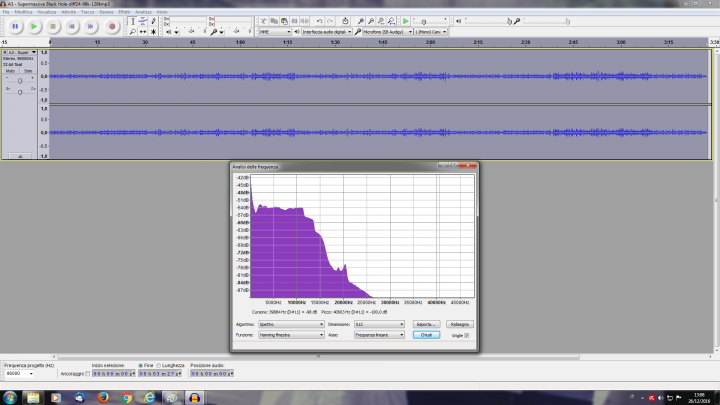Image resolution: width=720 pixels, height=405 pixels.
Task: Click the Ridisegna button
Action: tap(460, 324)
